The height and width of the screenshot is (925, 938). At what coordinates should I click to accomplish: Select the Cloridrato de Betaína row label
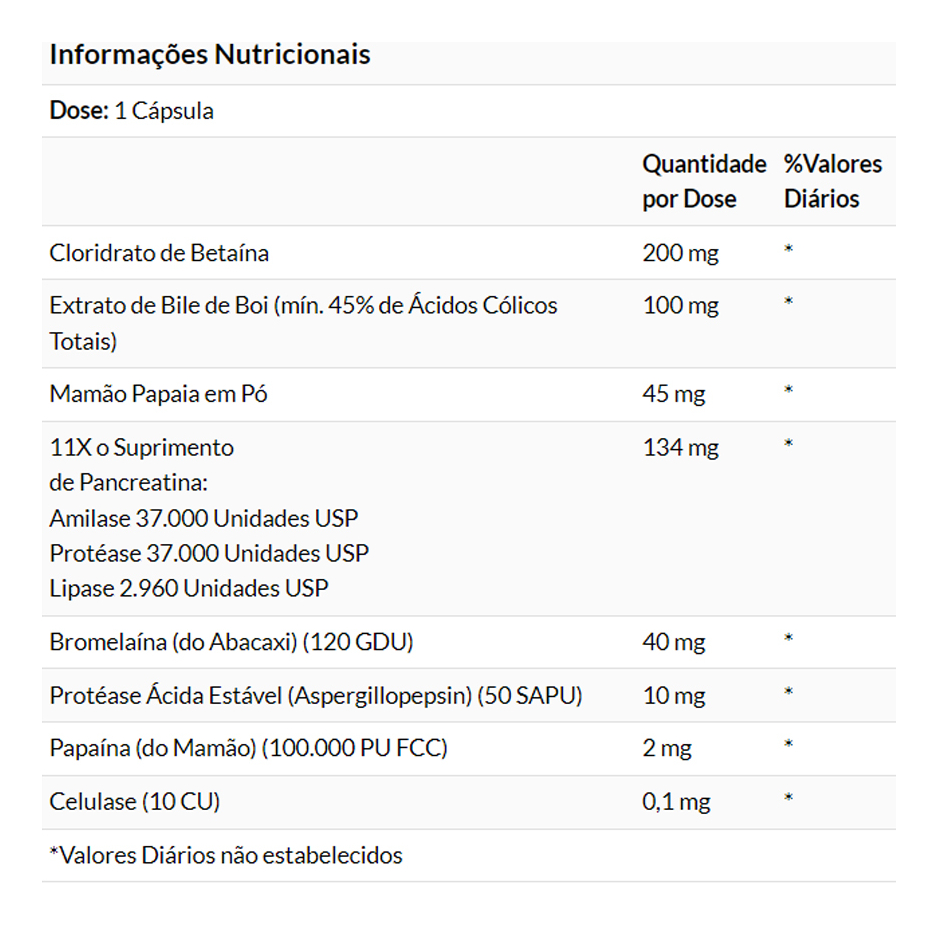coord(159,253)
